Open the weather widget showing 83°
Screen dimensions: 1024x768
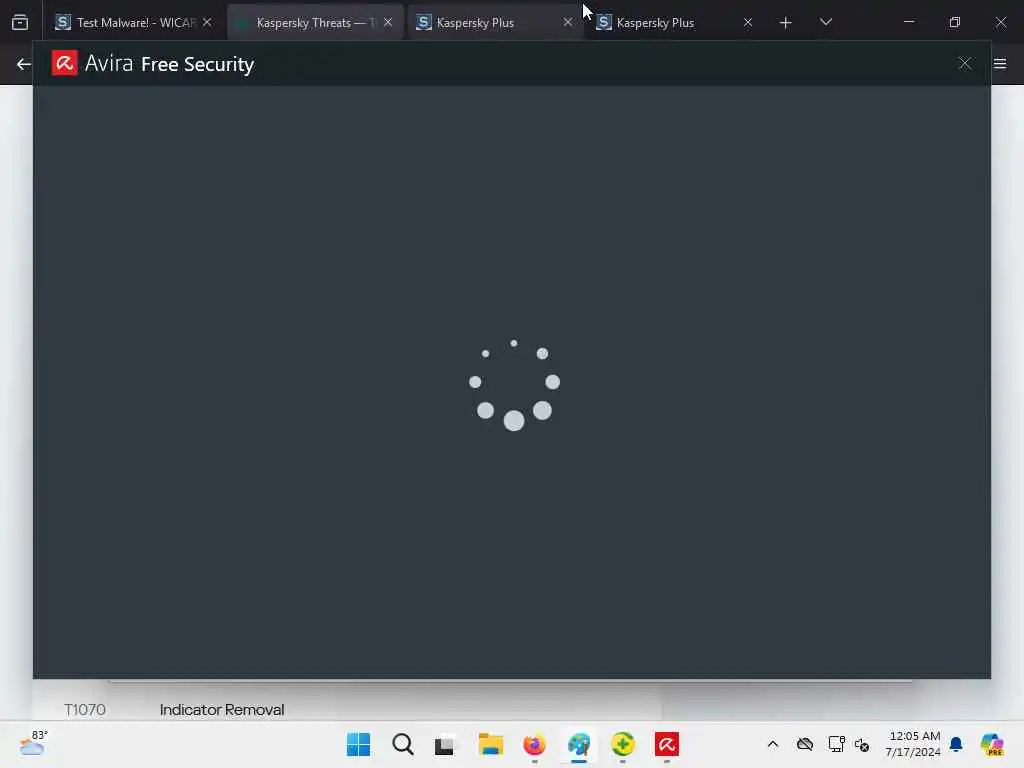point(33,743)
